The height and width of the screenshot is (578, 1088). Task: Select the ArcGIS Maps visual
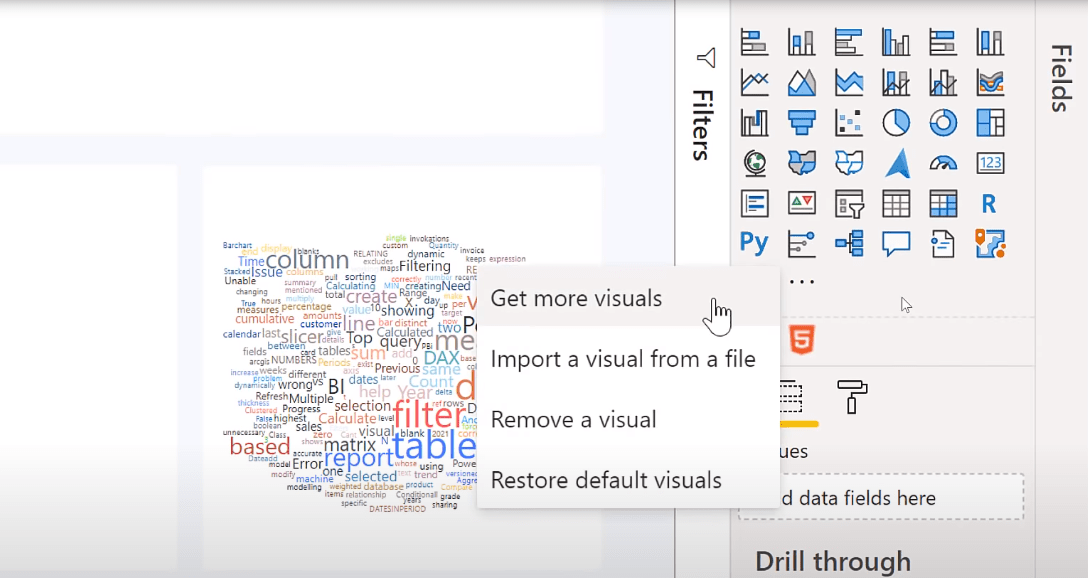990,244
